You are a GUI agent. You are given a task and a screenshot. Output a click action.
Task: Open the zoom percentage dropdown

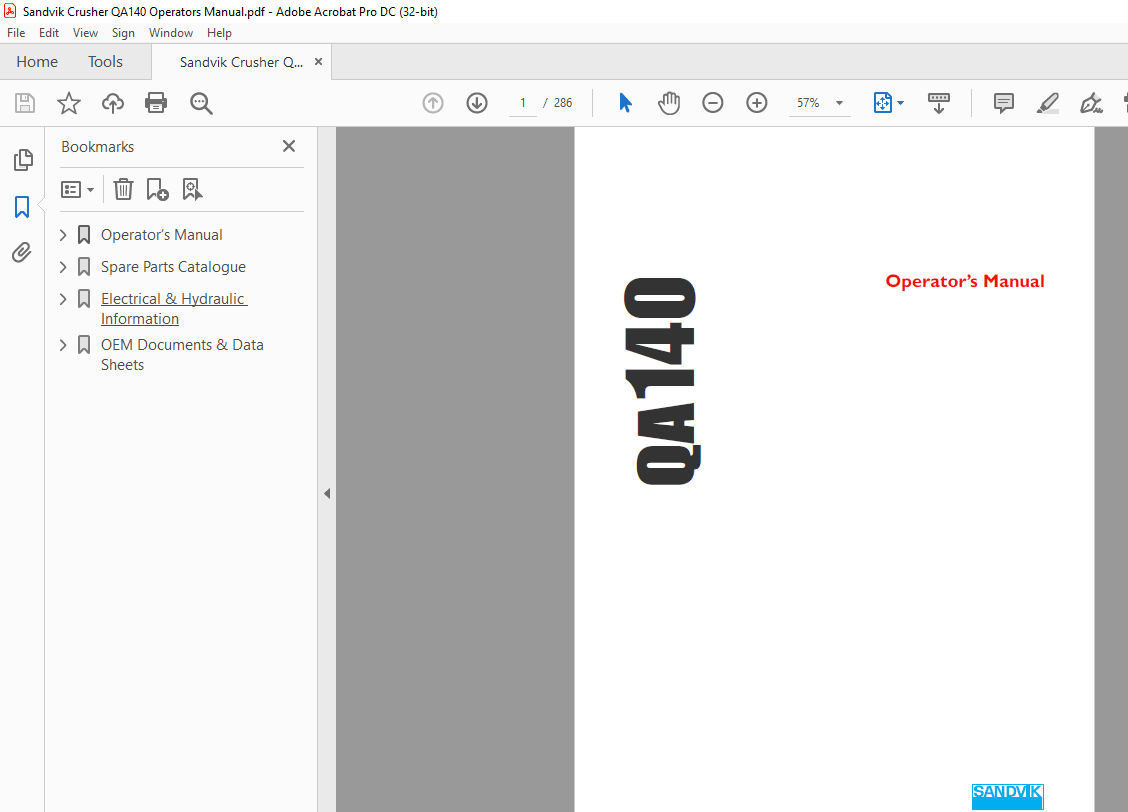pyautogui.click(x=839, y=102)
